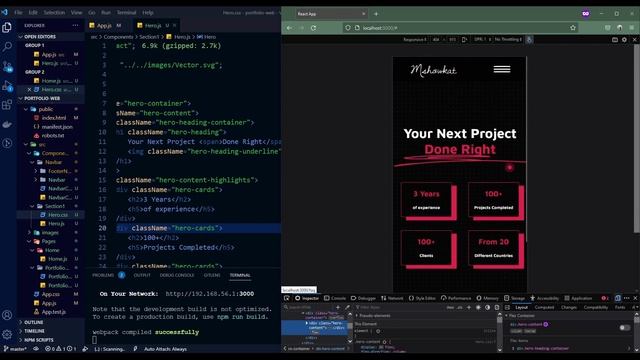Pick an element from the page
Viewport: 640px width, 360px height.
coord(287,298)
